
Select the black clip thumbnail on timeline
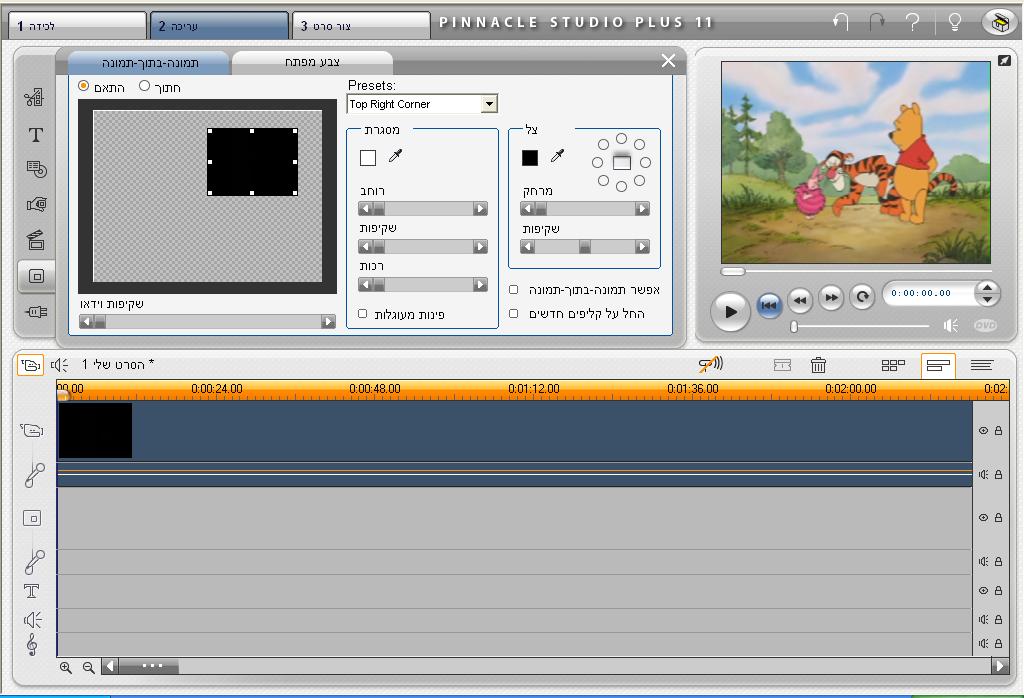[95, 430]
